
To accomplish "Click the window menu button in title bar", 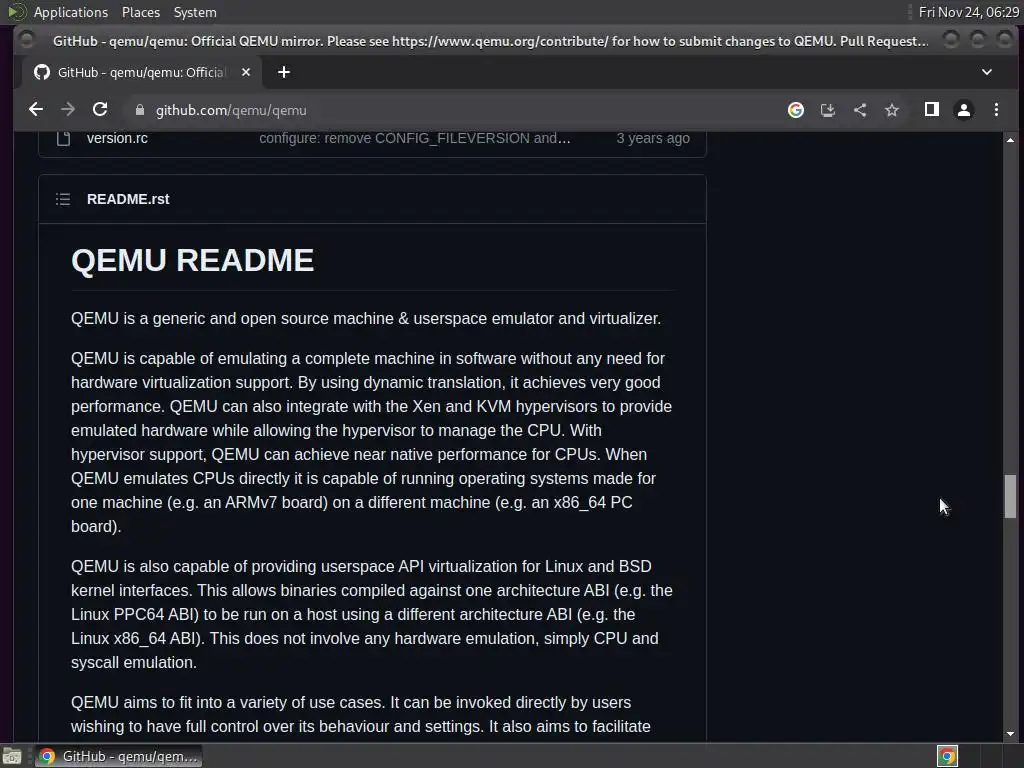I will pos(26,40).
